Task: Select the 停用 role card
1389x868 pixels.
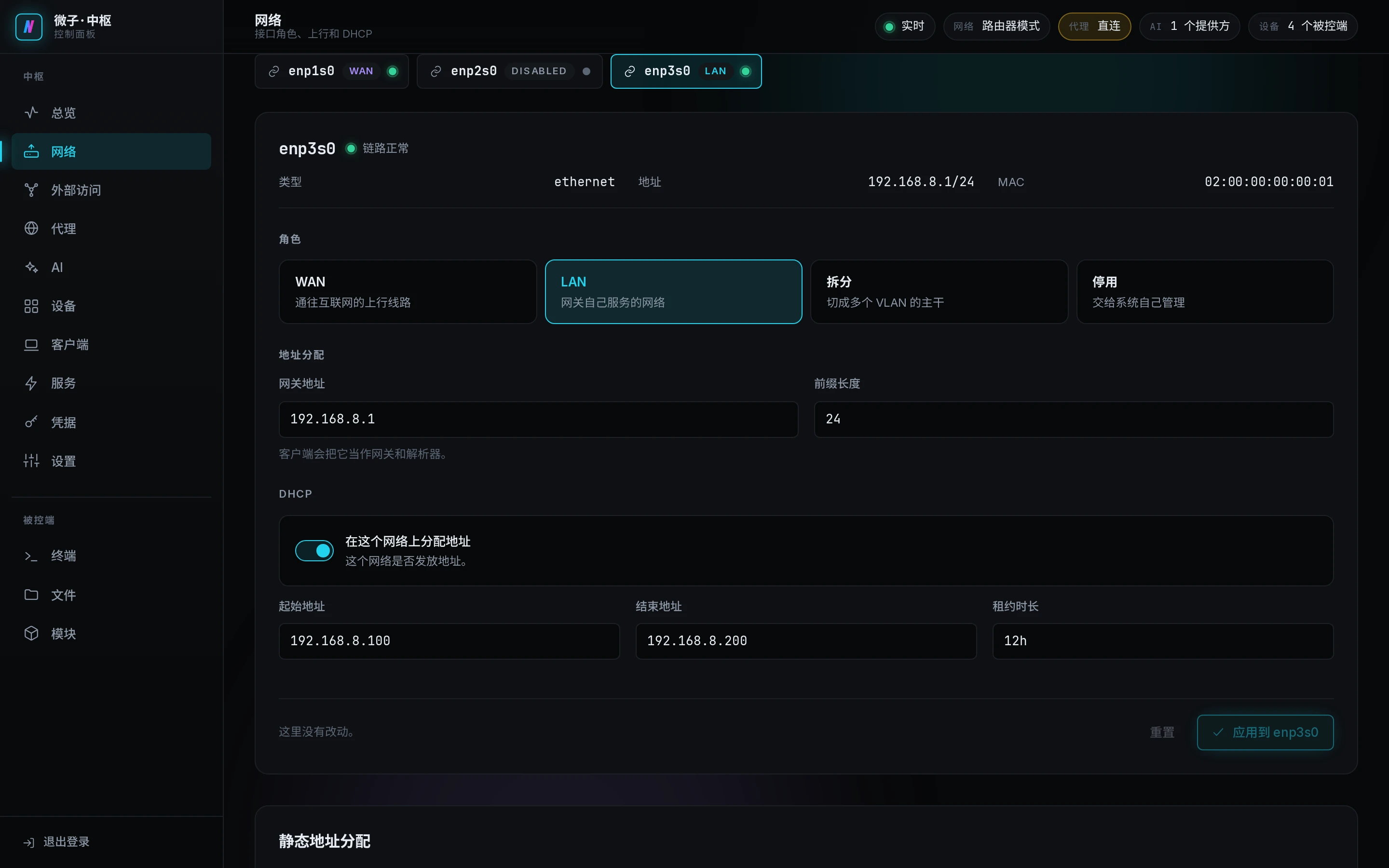Action: (1205, 292)
